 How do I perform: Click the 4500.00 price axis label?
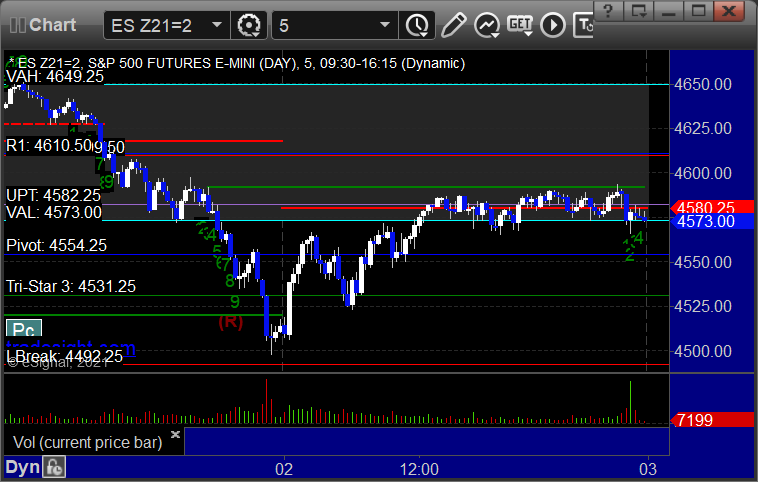click(x=703, y=351)
